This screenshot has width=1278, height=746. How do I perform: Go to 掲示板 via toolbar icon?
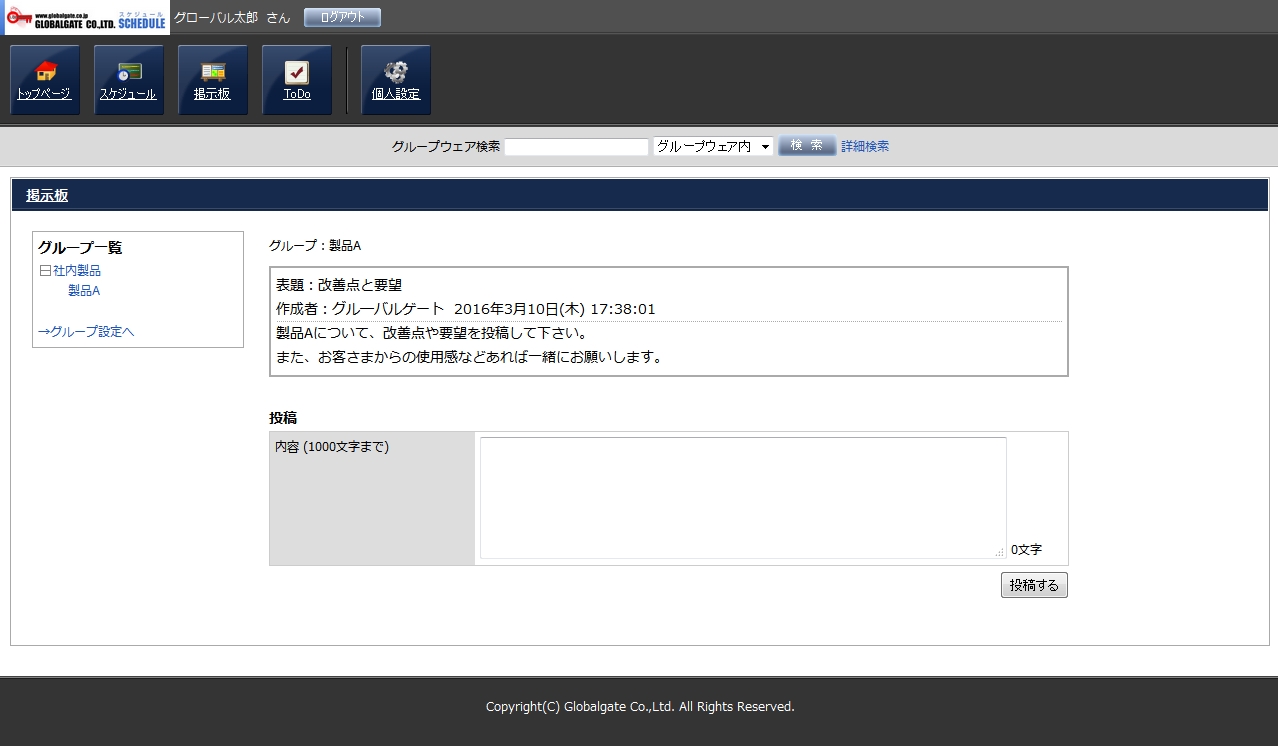(x=213, y=80)
